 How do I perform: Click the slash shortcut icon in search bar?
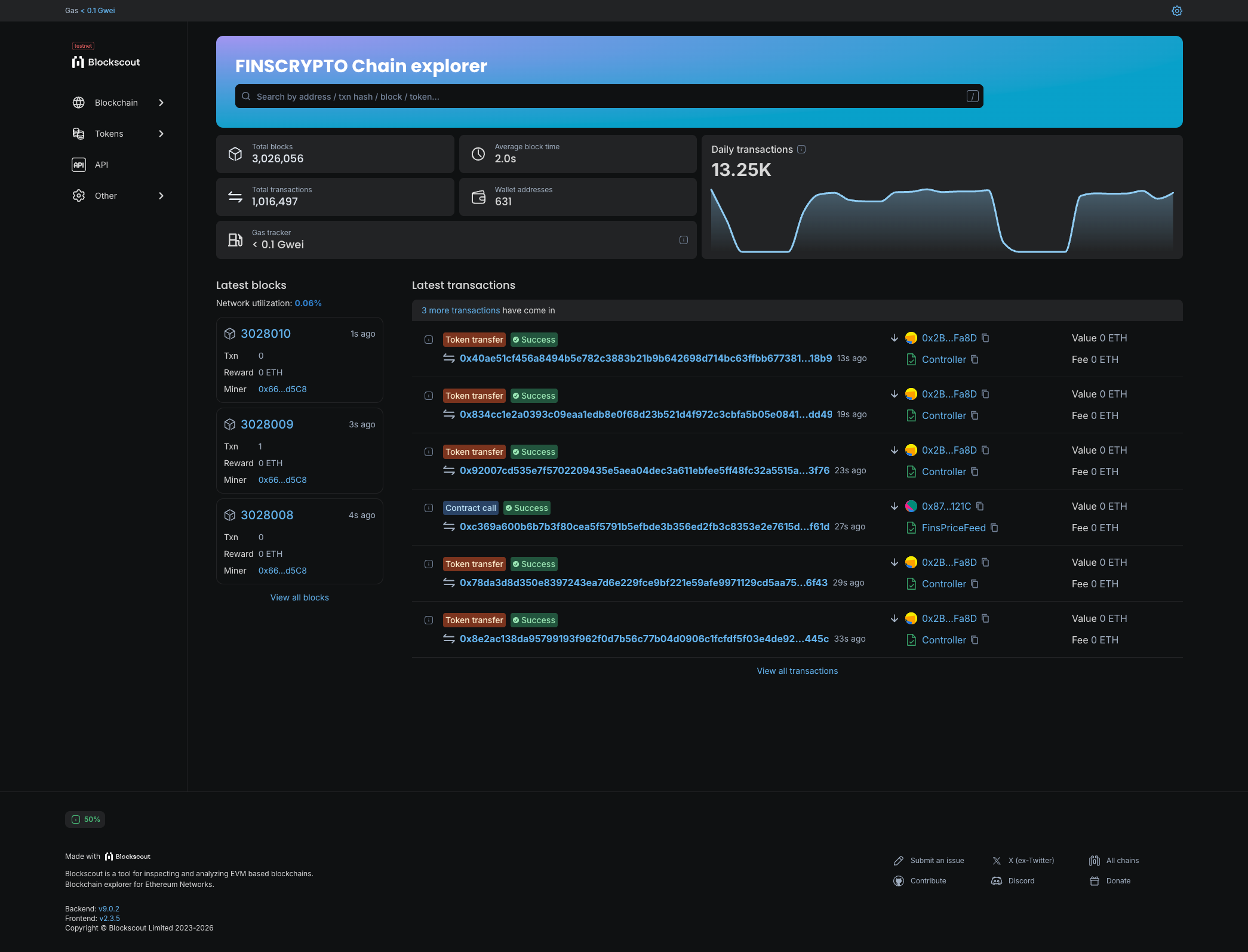pyautogui.click(x=972, y=96)
